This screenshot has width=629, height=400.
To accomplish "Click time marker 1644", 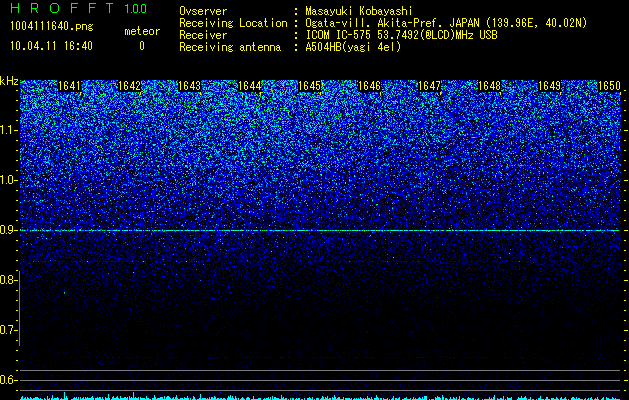I will point(250,86).
